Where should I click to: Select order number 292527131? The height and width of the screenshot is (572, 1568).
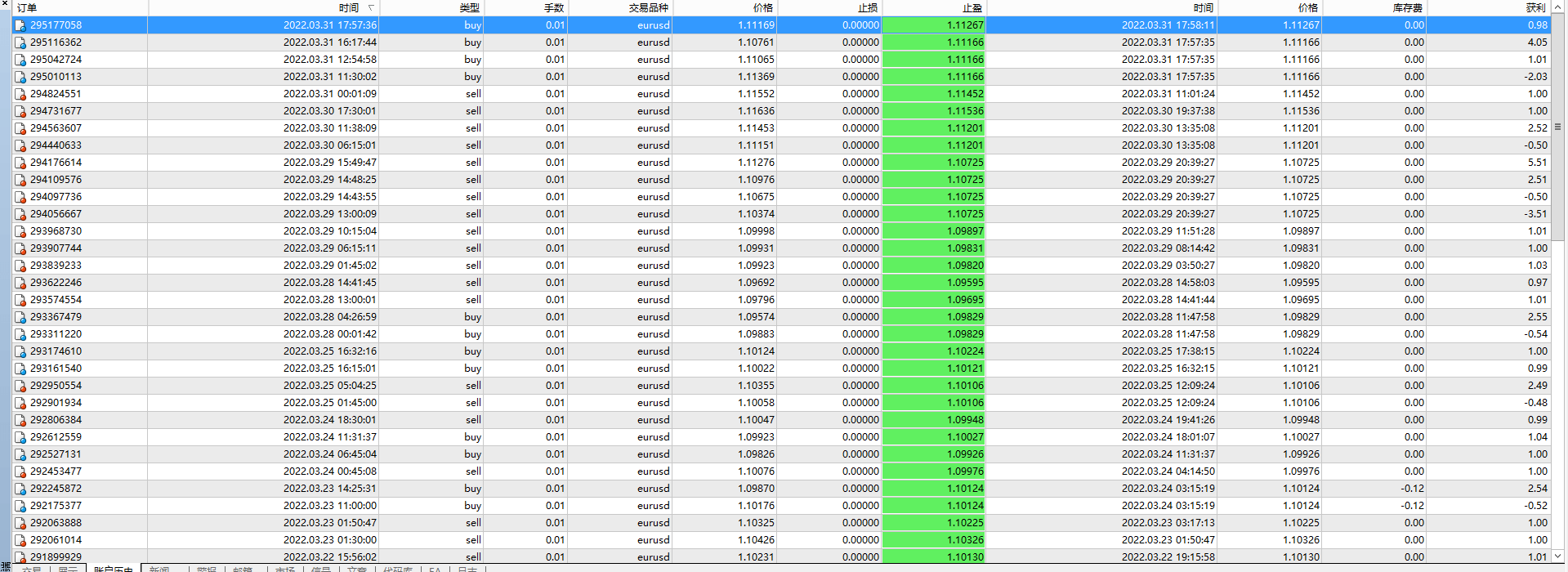[x=56, y=454]
